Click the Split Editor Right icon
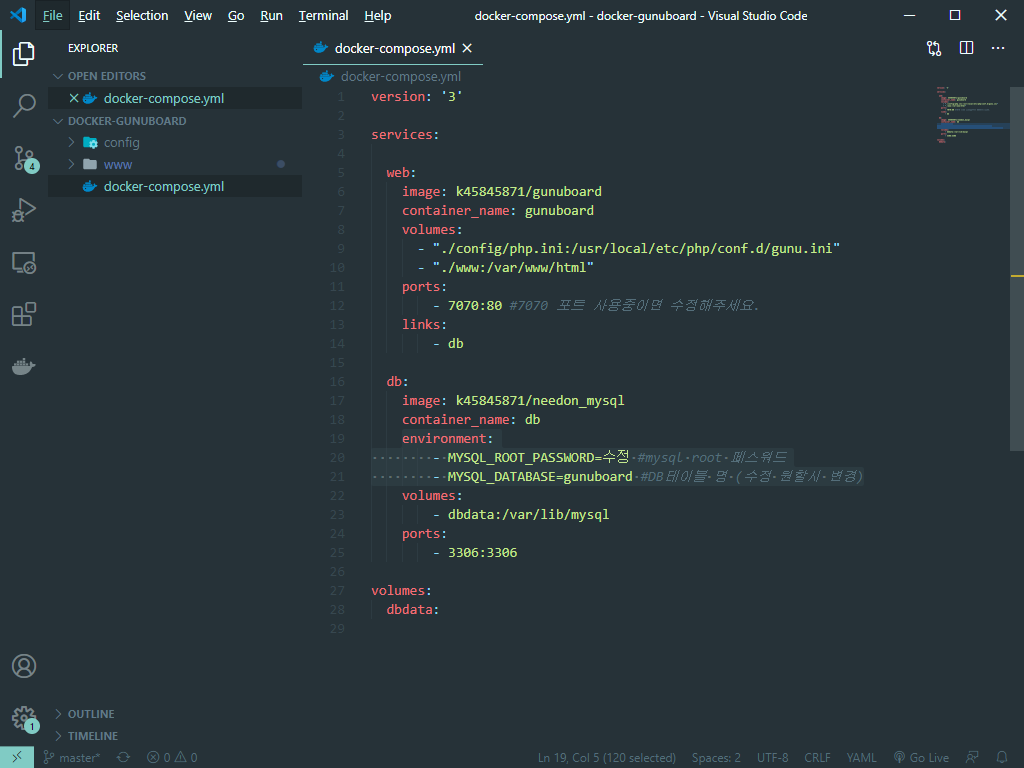The image size is (1024, 768). point(966,48)
